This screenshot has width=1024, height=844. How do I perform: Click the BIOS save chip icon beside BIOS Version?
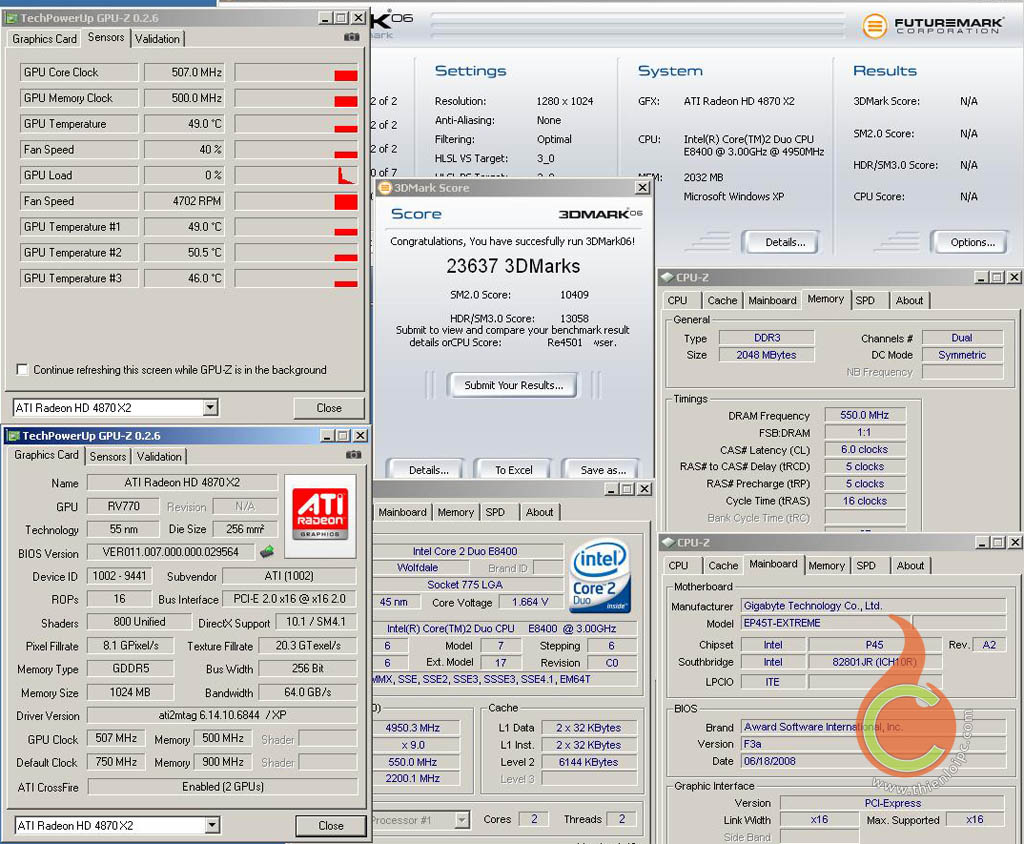point(266,551)
